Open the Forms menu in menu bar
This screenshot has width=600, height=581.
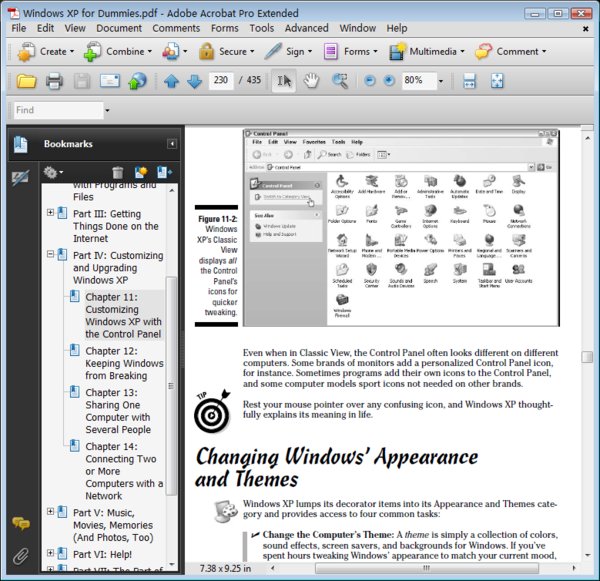click(x=225, y=28)
